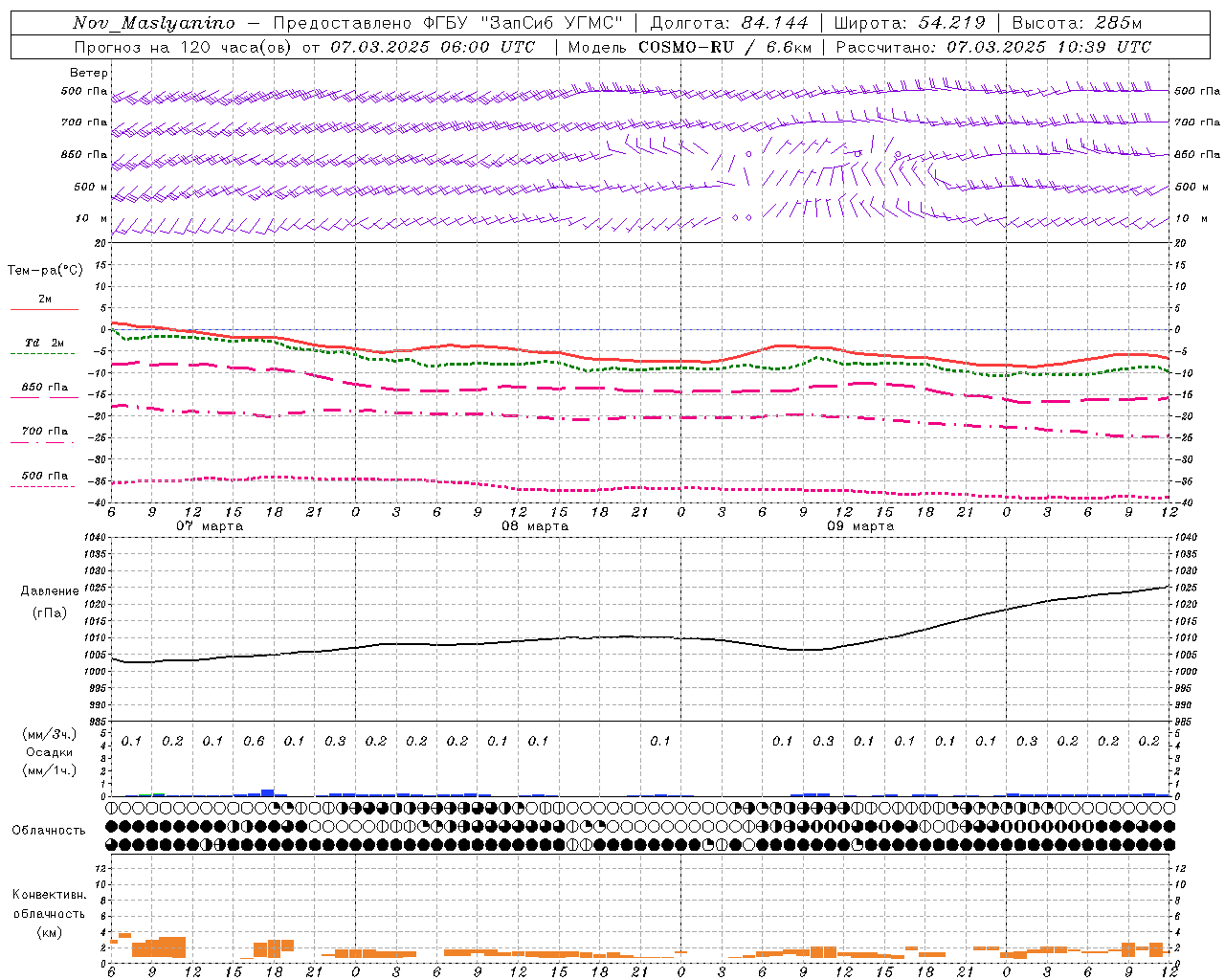Click the "08 марта" date label

(x=536, y=526)
